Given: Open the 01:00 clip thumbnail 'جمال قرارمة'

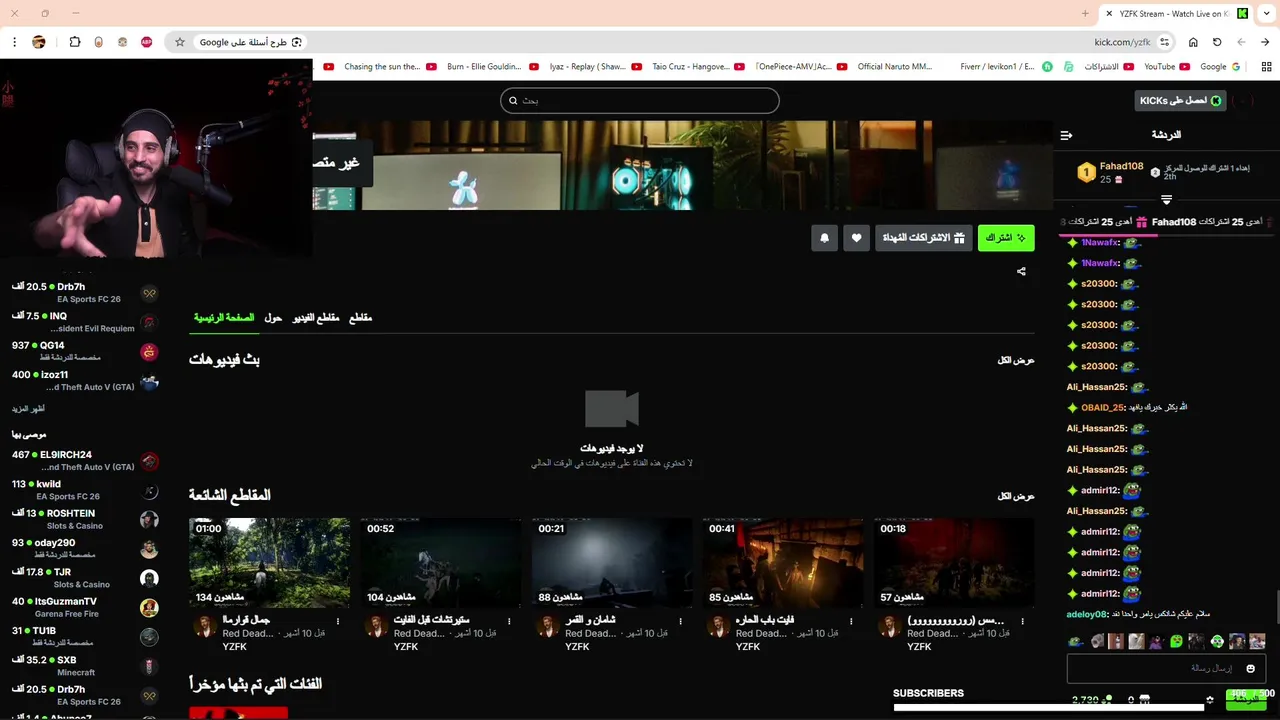Looking at the screenshot, I should [x=270, y=563].
